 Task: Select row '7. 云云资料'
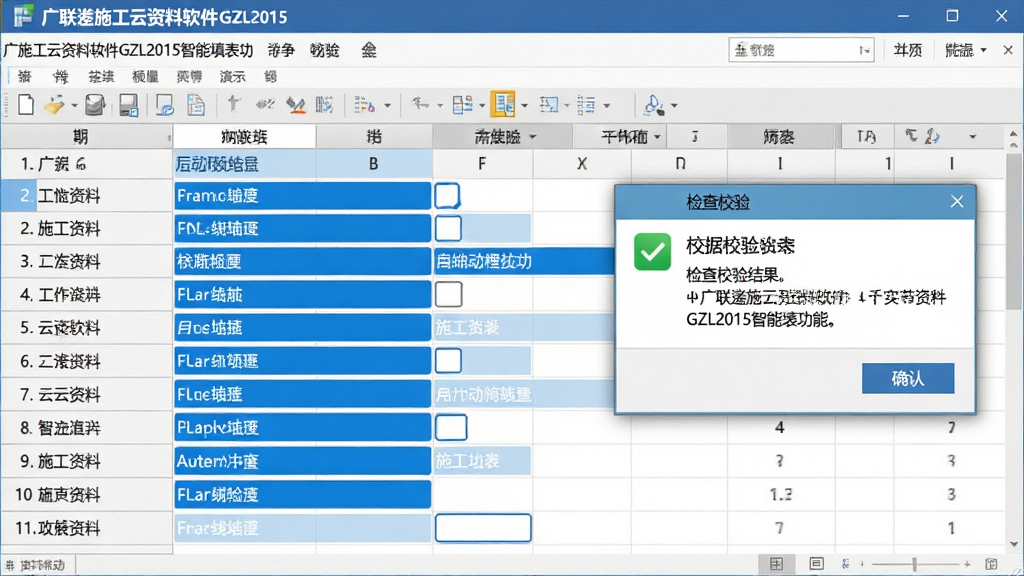tap(87, 394)
